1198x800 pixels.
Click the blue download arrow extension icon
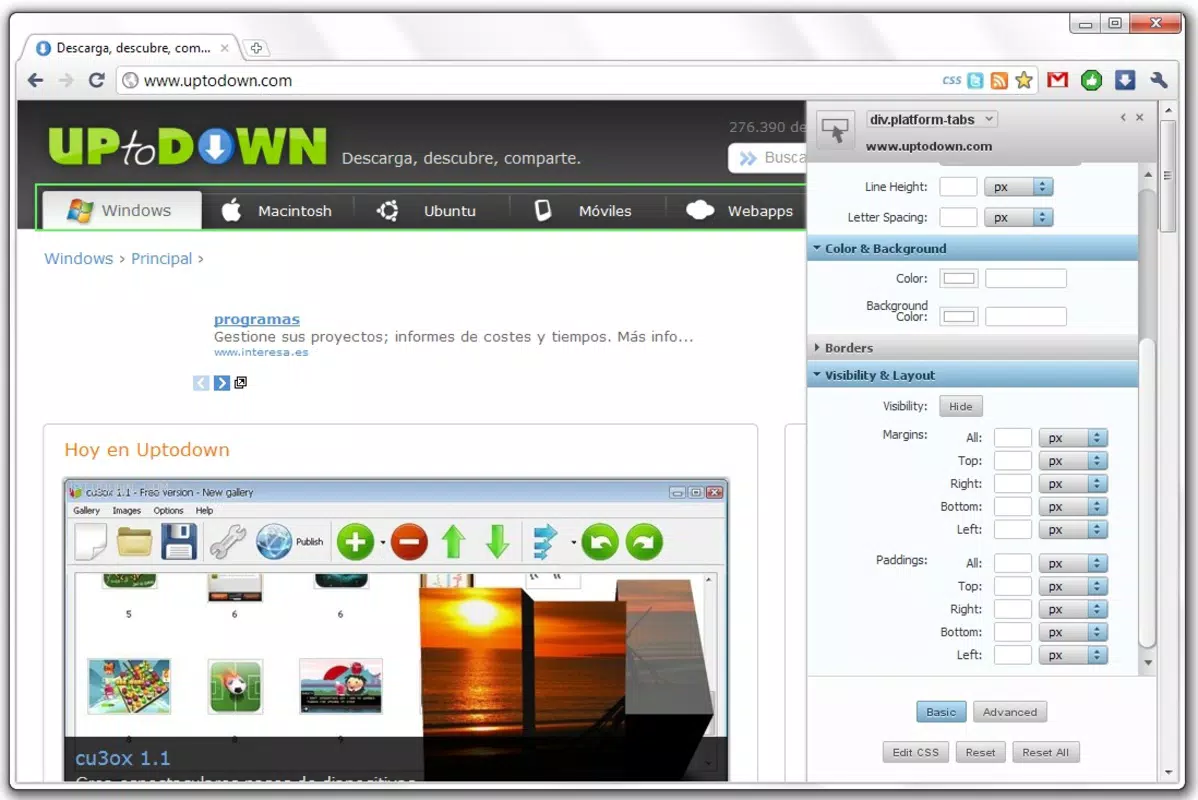click(x=1125, y=80)
